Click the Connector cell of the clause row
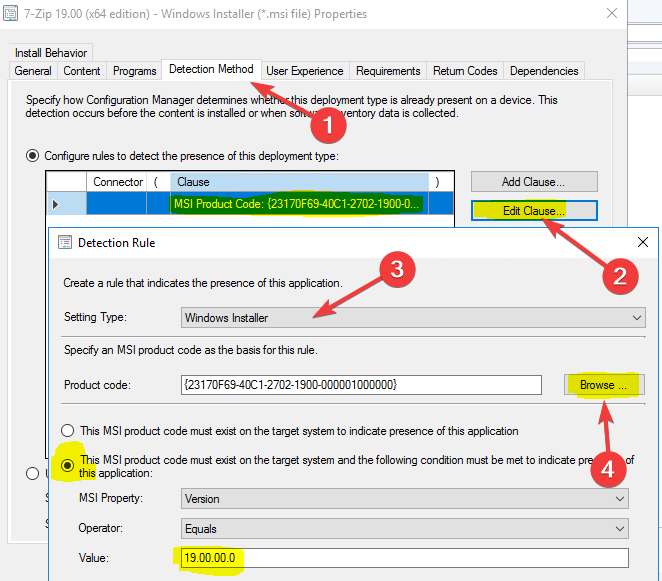662x581 pixels. click(x=117, y=204)
